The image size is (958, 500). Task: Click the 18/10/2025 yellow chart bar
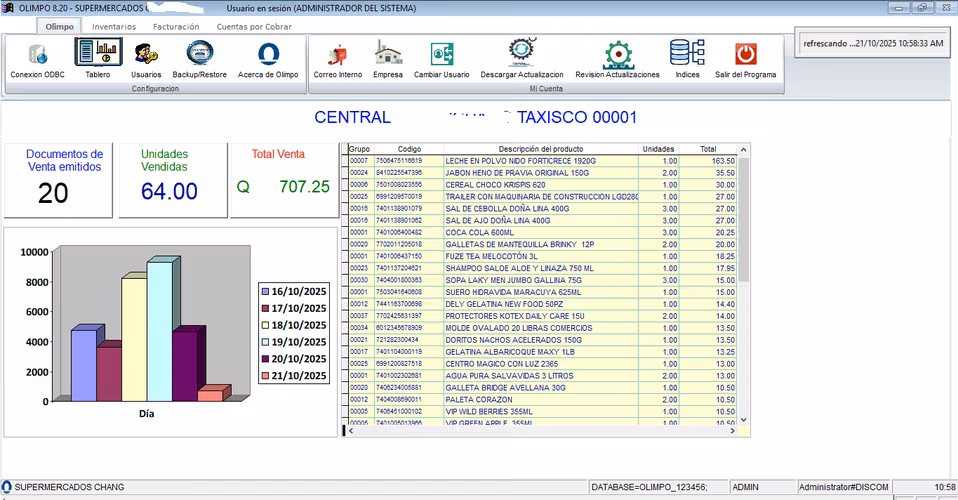(134, 340)
